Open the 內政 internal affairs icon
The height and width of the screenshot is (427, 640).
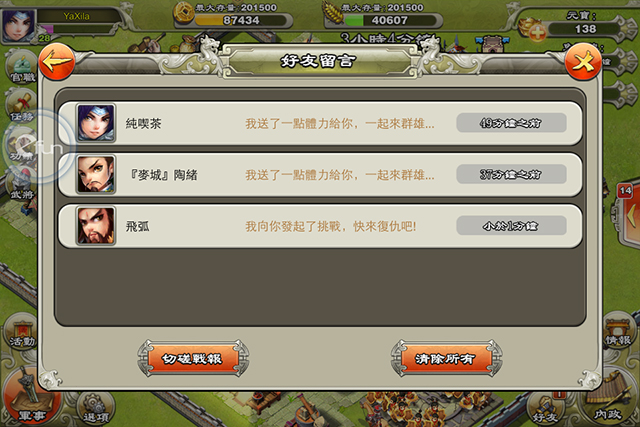click(609, 400)
